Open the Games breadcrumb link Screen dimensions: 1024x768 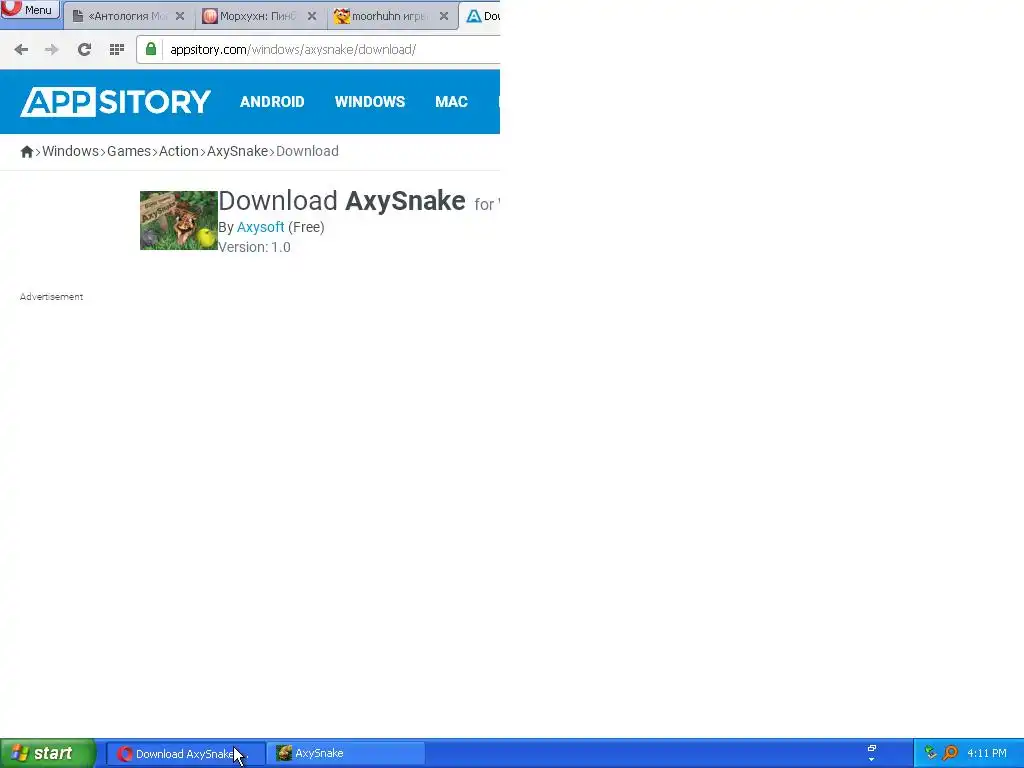(x=129, y=151)
